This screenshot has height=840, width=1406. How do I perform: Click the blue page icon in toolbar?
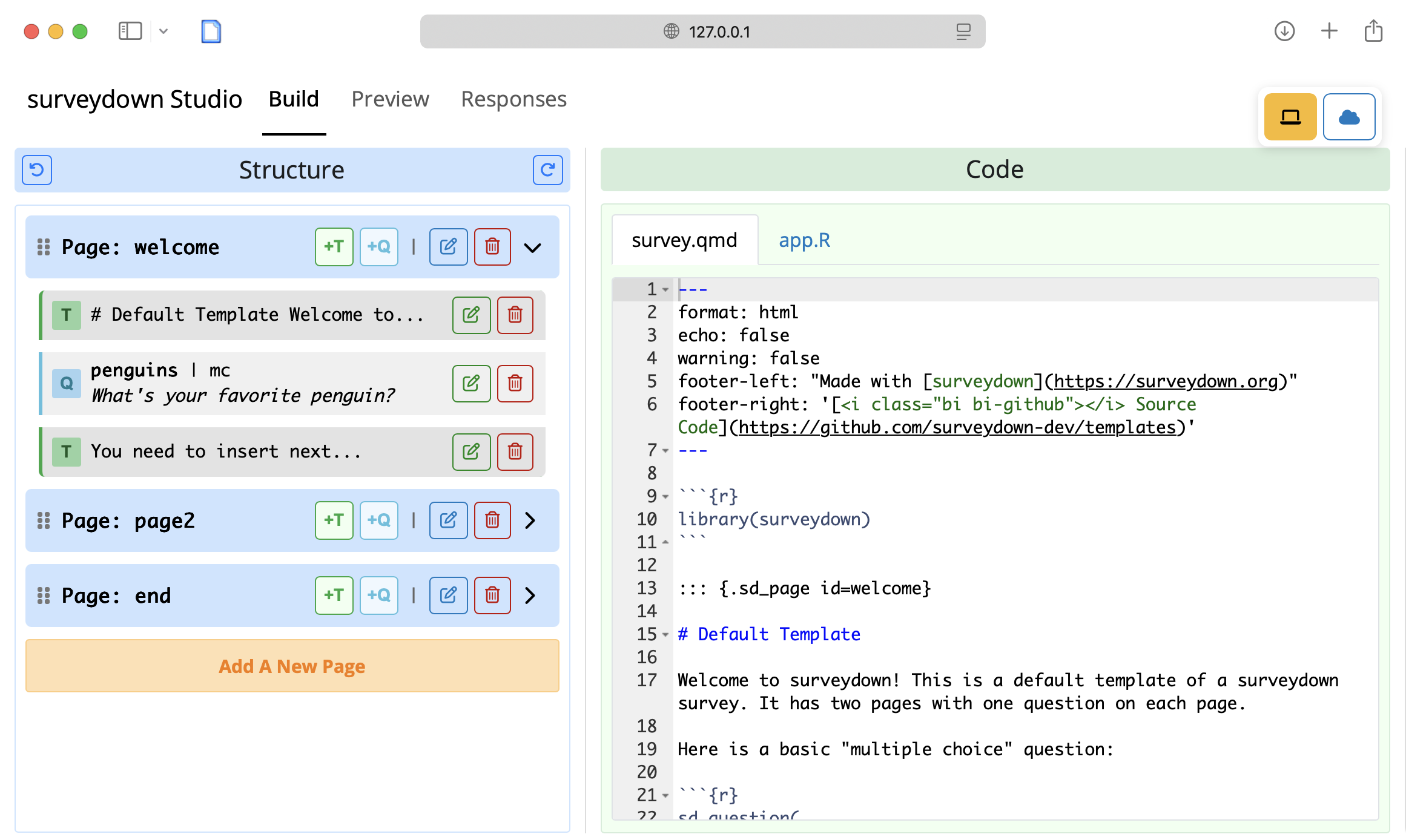pyautogui.click(x=211, y=31)
